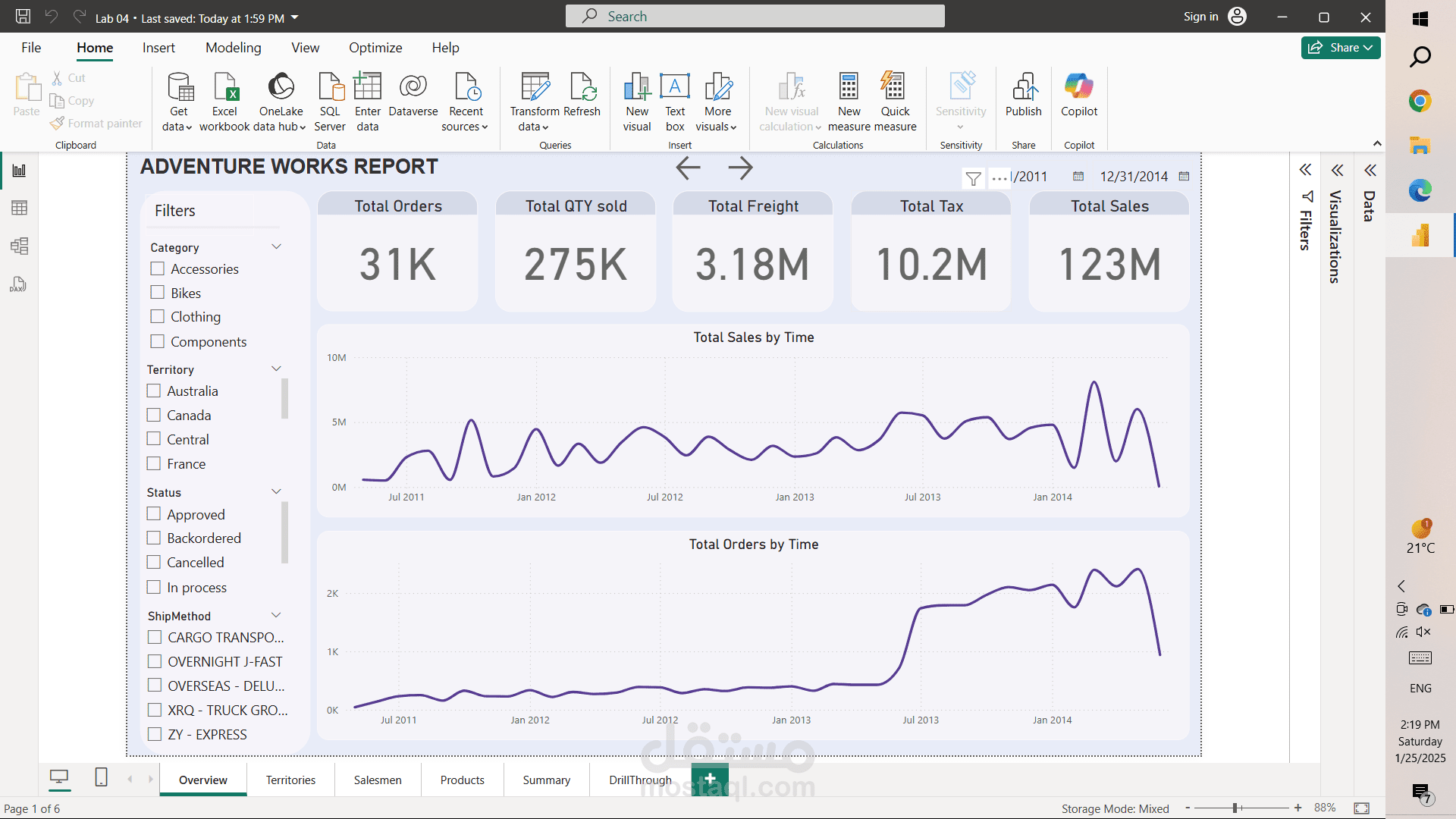Add a new report page

[710, 779]
